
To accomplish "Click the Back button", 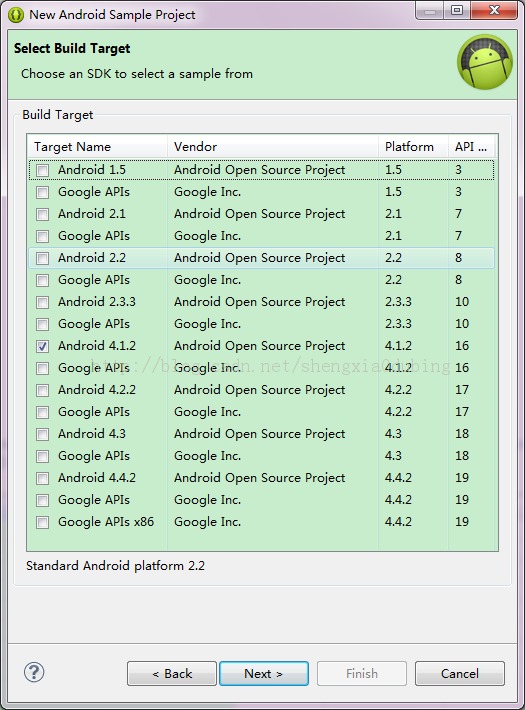I will pos(172,673).
